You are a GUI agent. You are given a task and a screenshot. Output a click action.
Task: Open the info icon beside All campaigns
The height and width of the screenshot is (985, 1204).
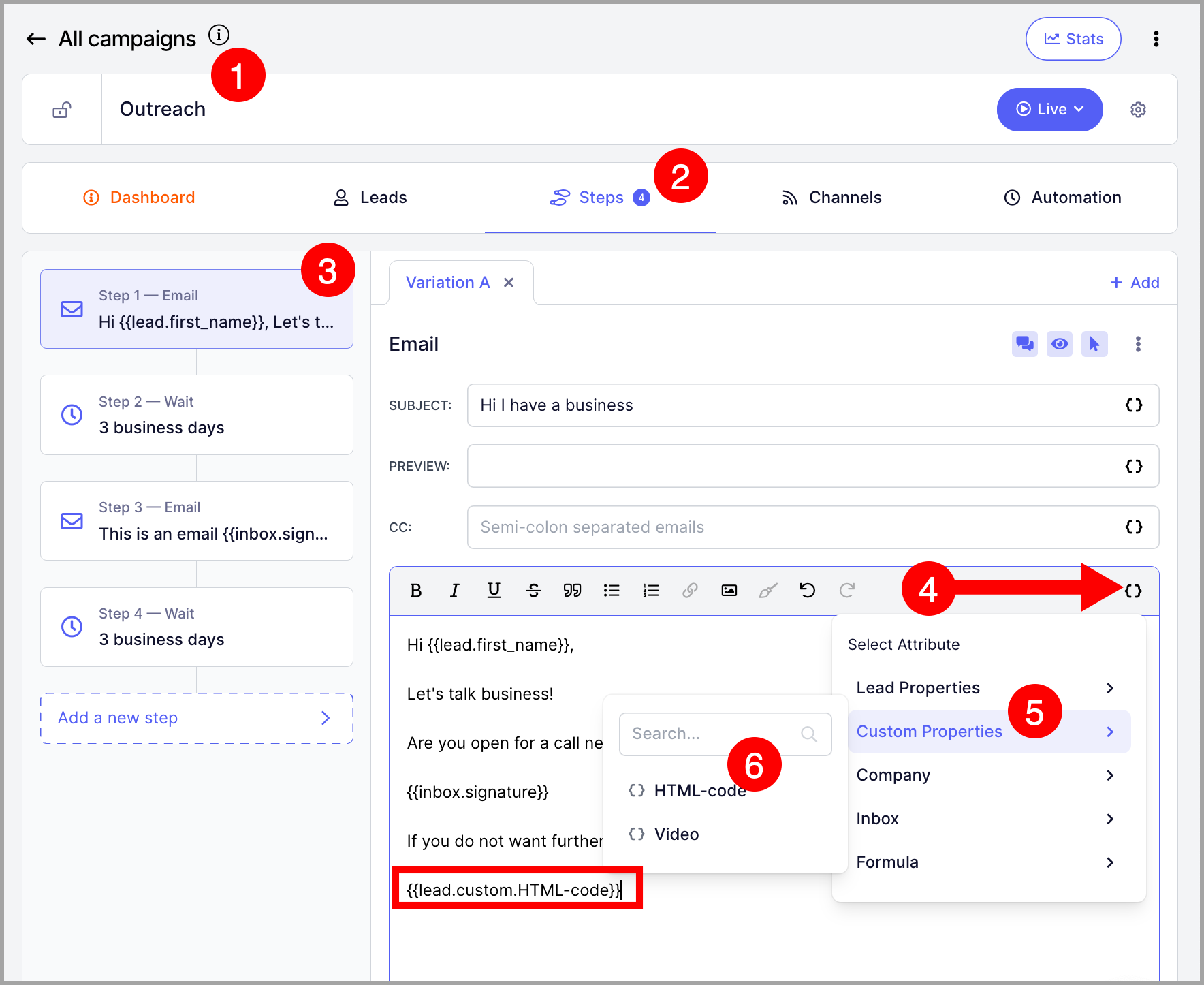coord(219,35)
